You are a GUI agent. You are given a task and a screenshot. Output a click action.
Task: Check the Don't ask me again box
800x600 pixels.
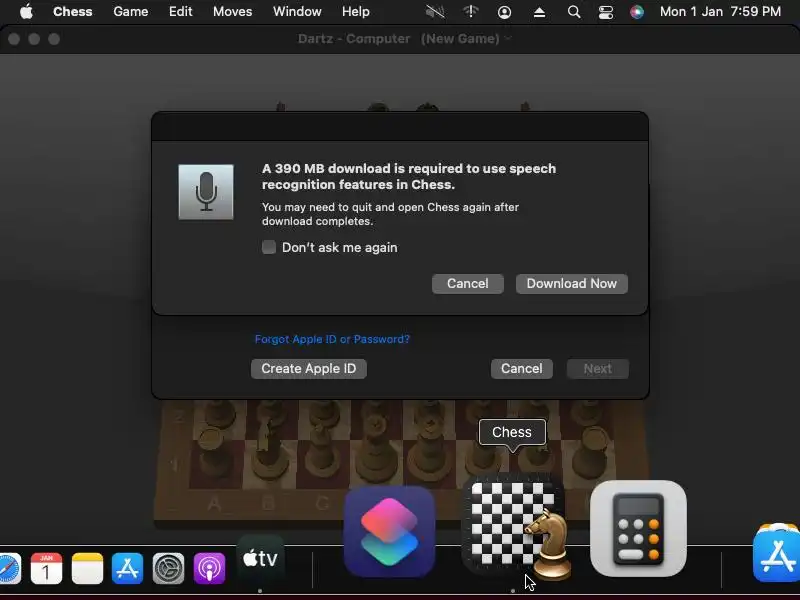[269, 247]
